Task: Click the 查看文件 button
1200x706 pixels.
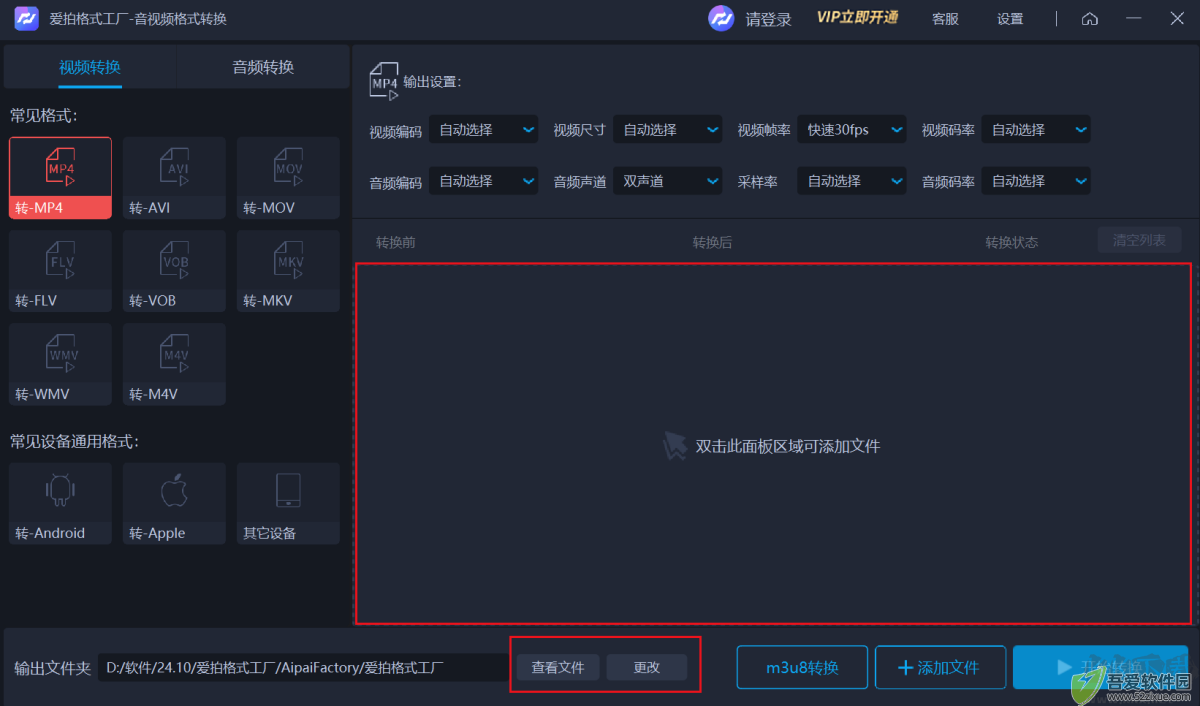Action: click(558, 667)
